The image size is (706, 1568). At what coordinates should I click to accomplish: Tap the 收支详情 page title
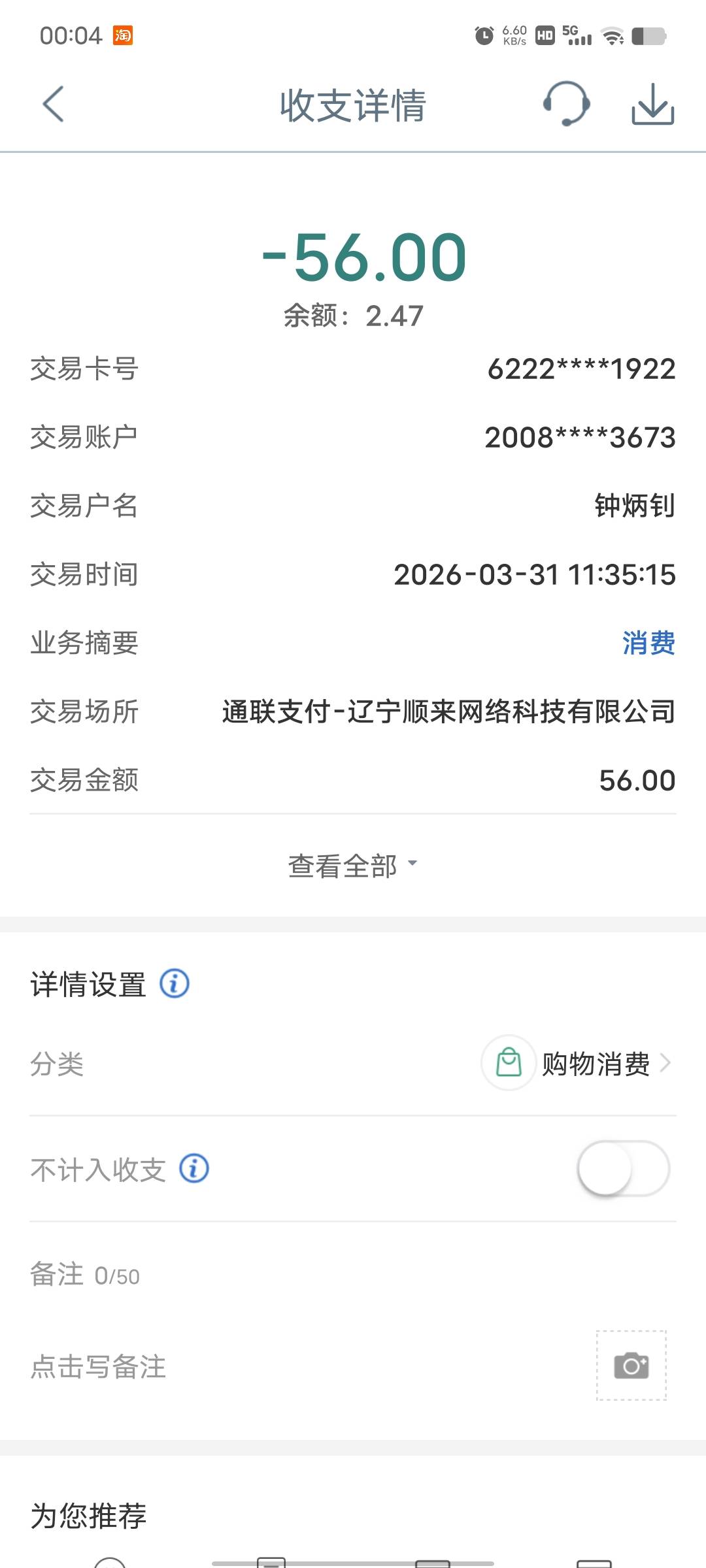(353, 105)
